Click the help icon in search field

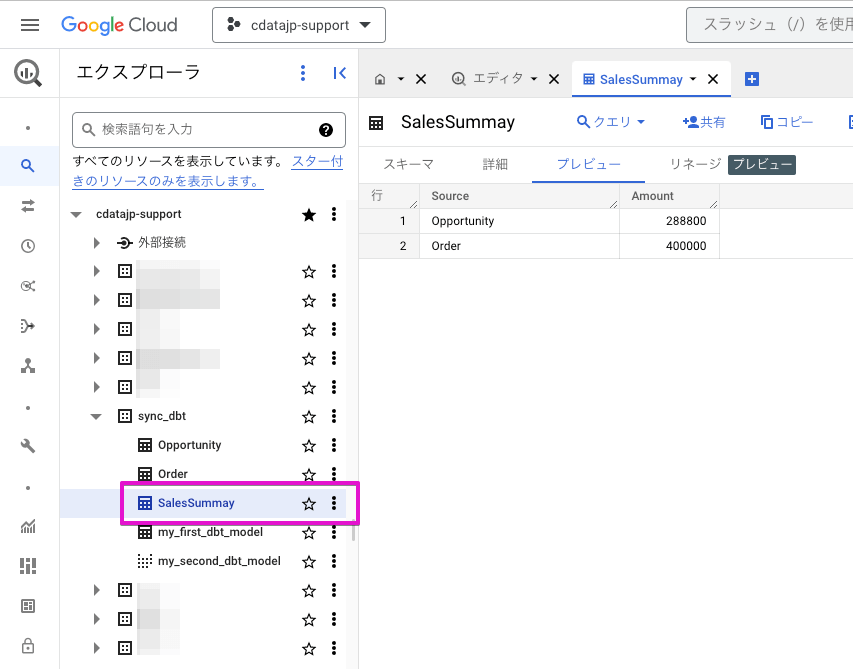[325, 130]
